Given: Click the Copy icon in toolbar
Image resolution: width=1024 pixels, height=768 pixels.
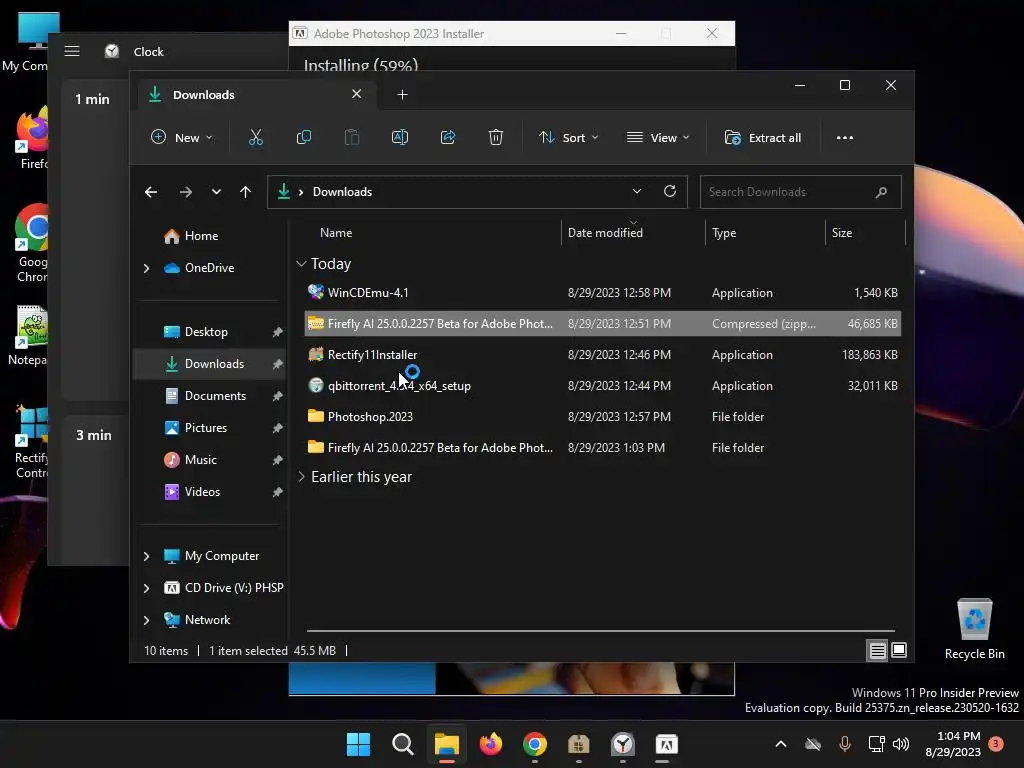Looking at the screenshot, I should [x=304, y=137].
